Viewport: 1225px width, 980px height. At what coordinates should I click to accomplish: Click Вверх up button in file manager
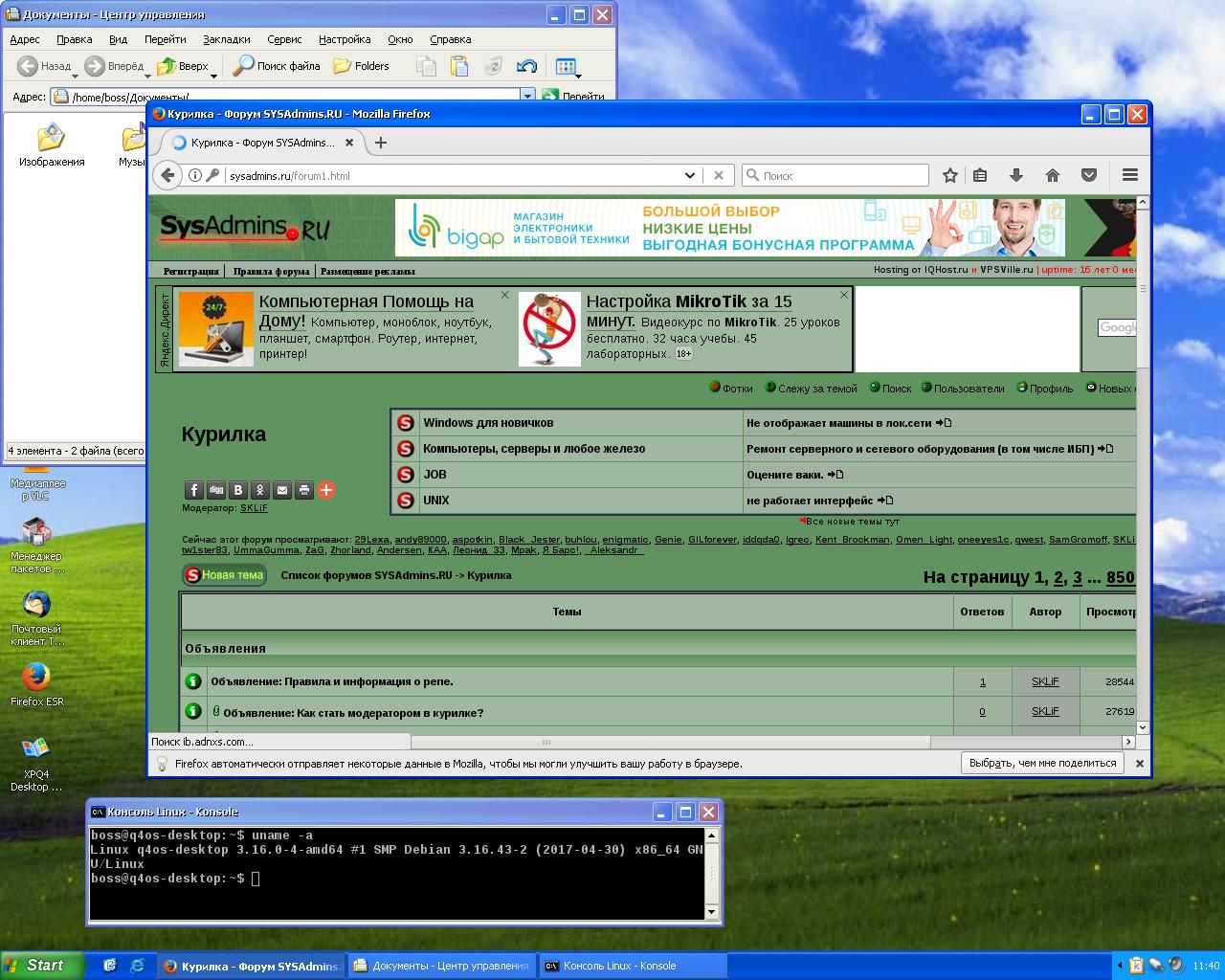click(182, 66)
